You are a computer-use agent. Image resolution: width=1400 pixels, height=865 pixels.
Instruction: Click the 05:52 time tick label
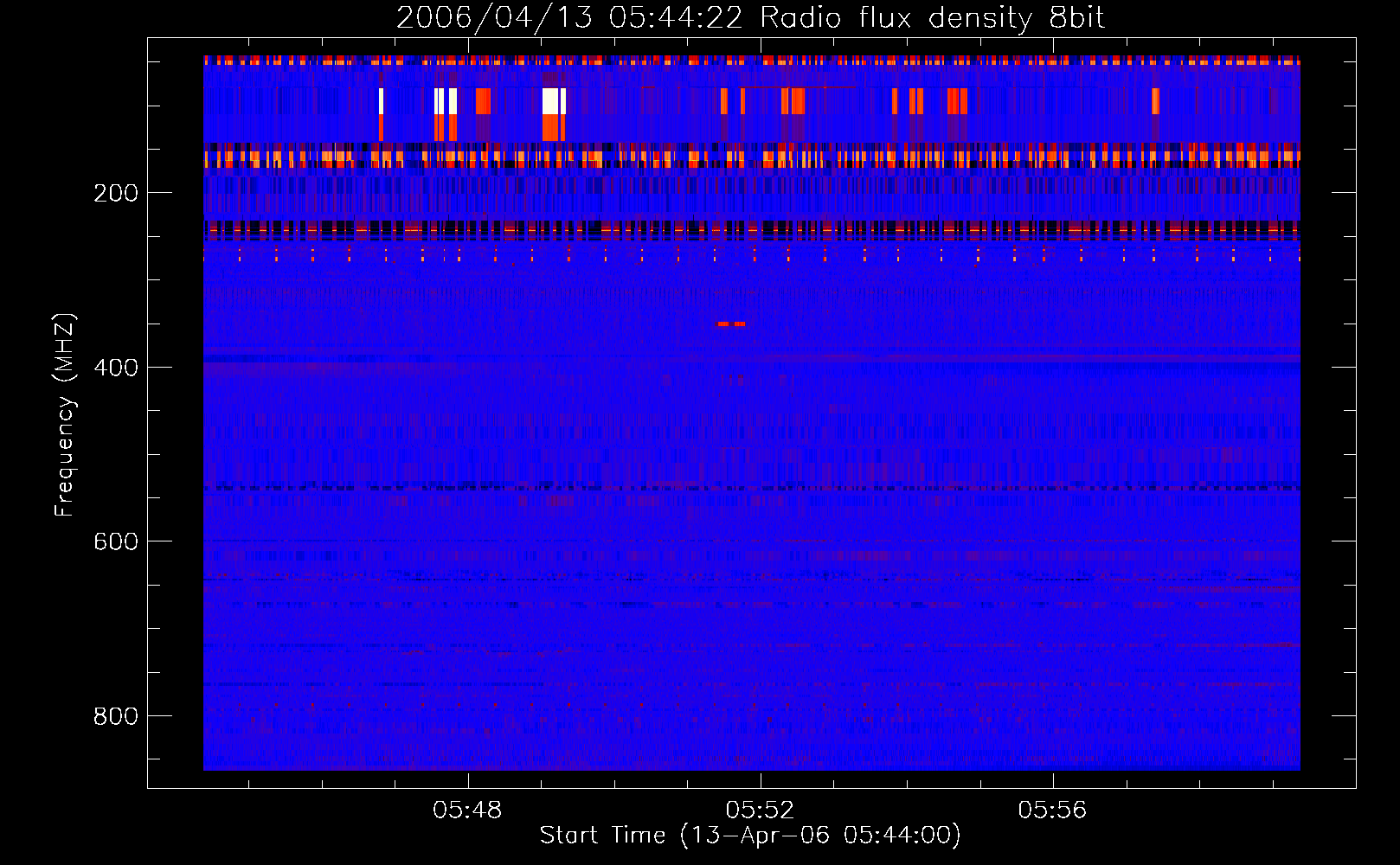tap(760, 810)
